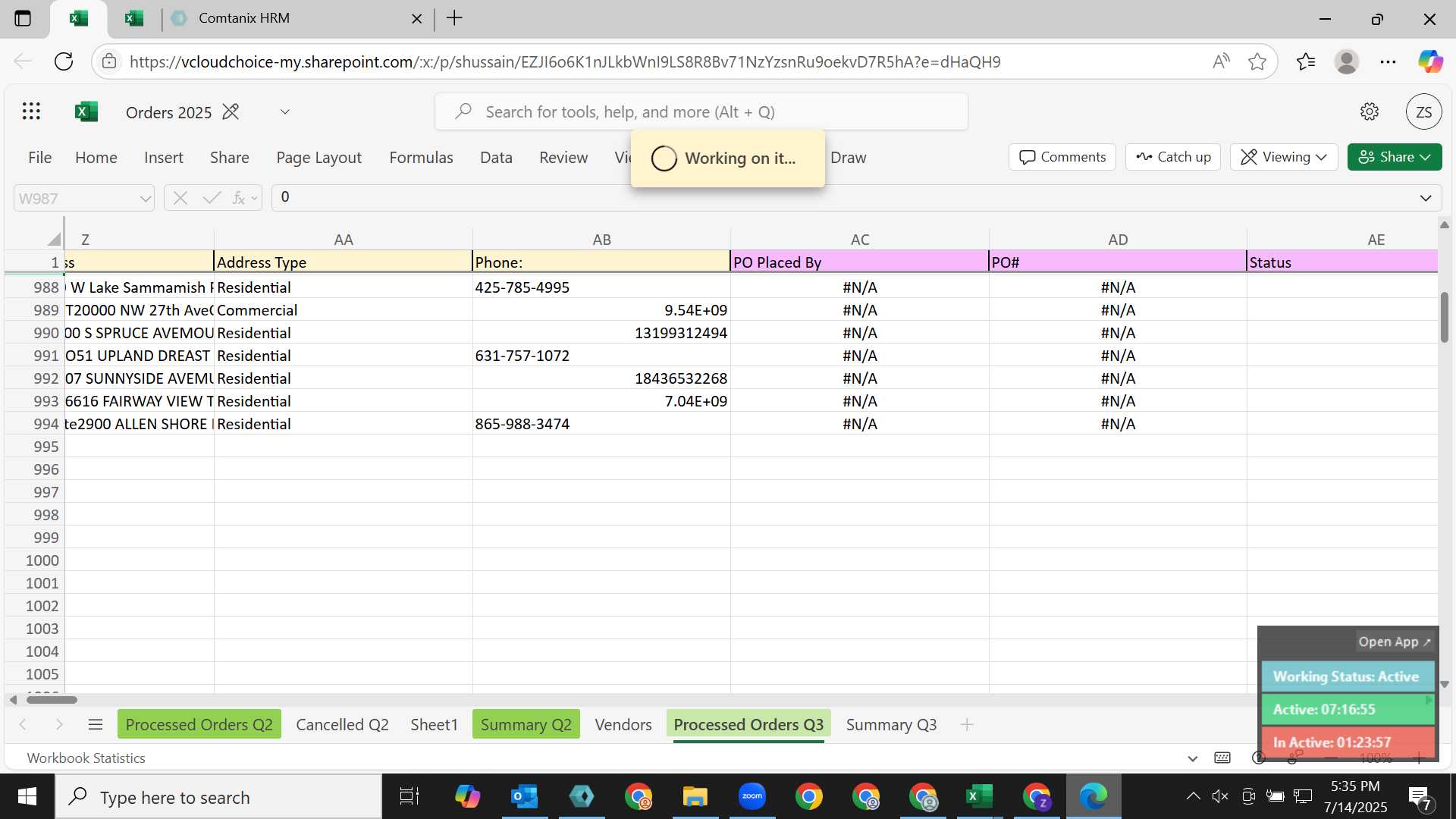Open Outlook from the taskbar

coord(524,796)
